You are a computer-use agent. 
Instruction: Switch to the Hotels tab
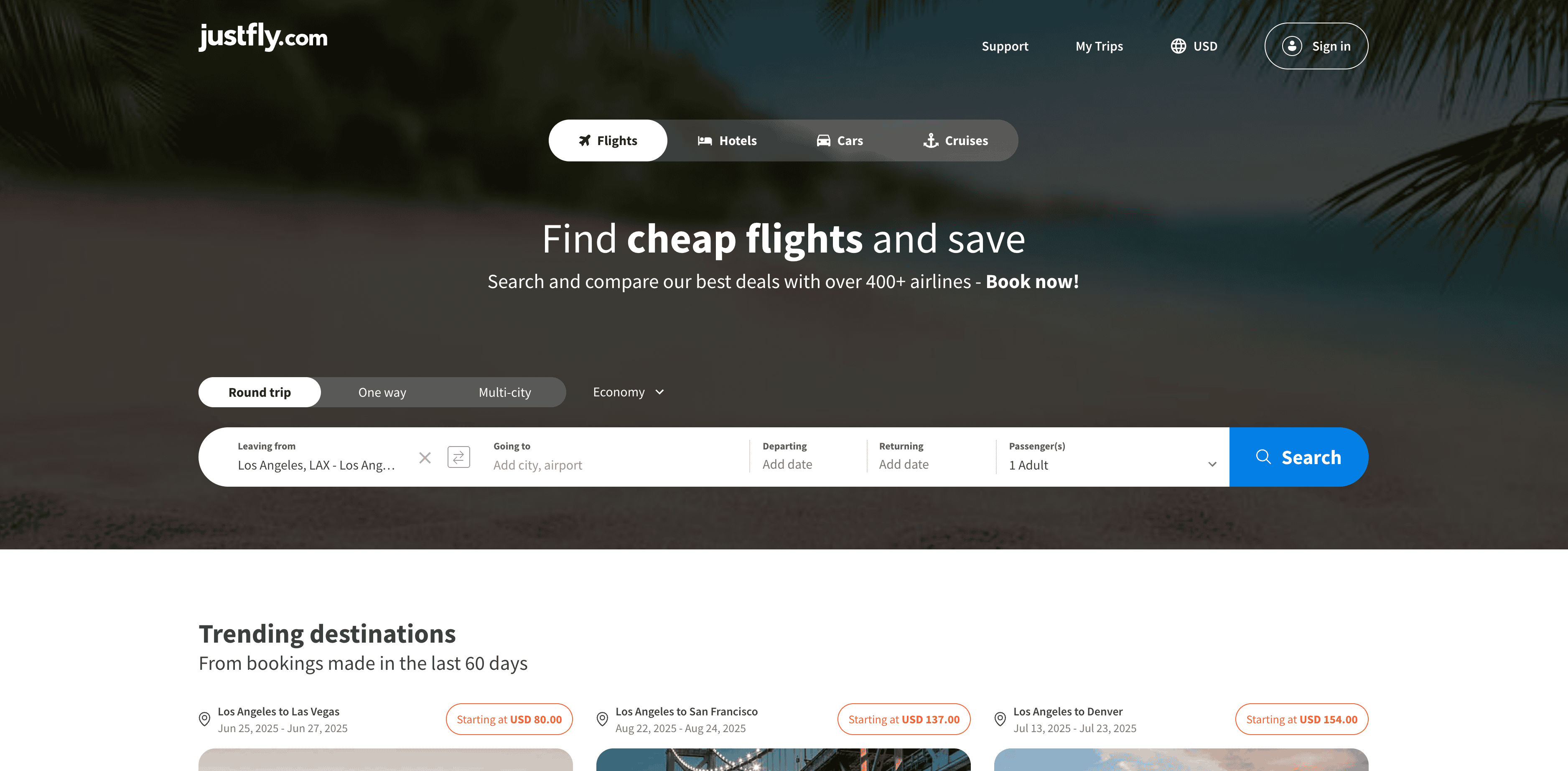728,140
